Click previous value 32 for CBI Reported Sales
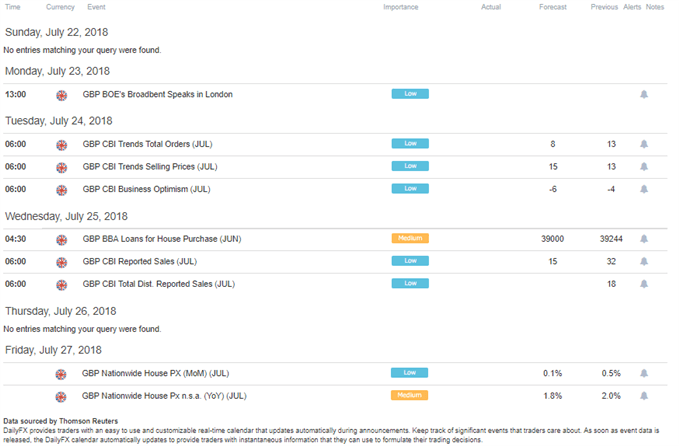 pos(611,262)
